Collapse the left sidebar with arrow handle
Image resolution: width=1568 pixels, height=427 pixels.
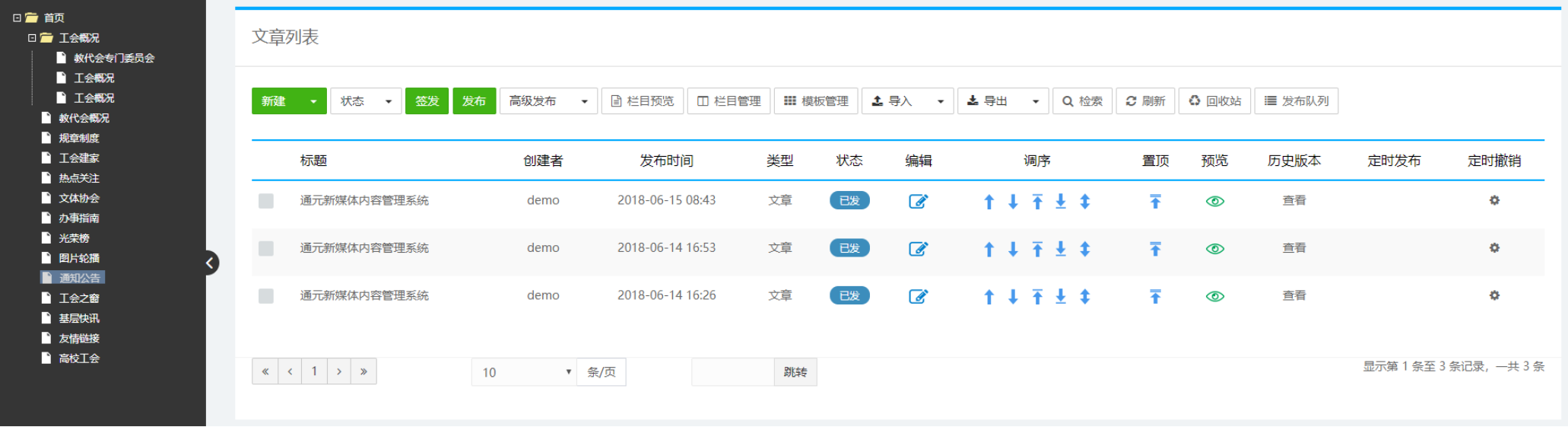point(210,263)
